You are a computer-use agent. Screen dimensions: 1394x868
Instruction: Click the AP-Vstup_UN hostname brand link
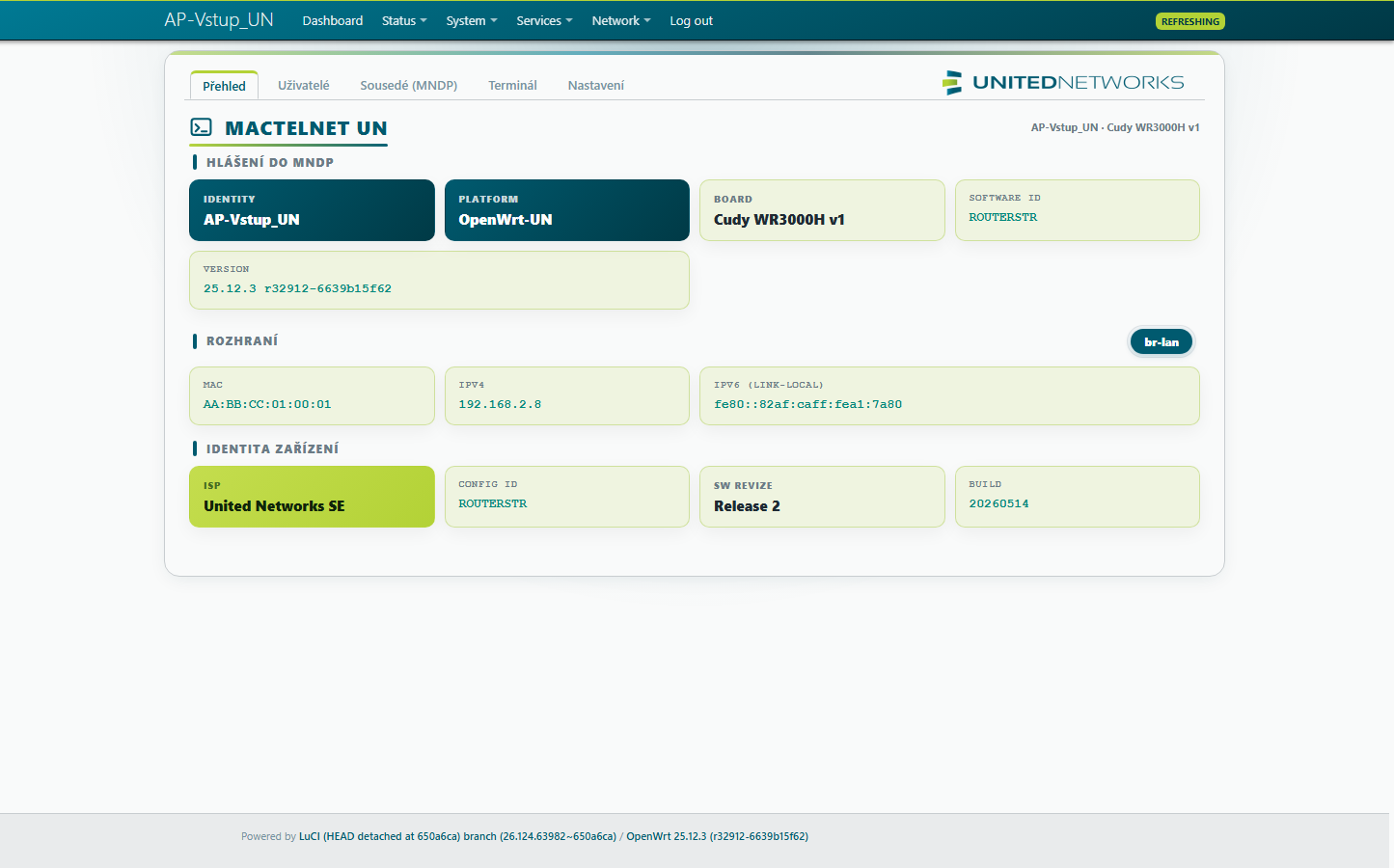pos(219,19)
